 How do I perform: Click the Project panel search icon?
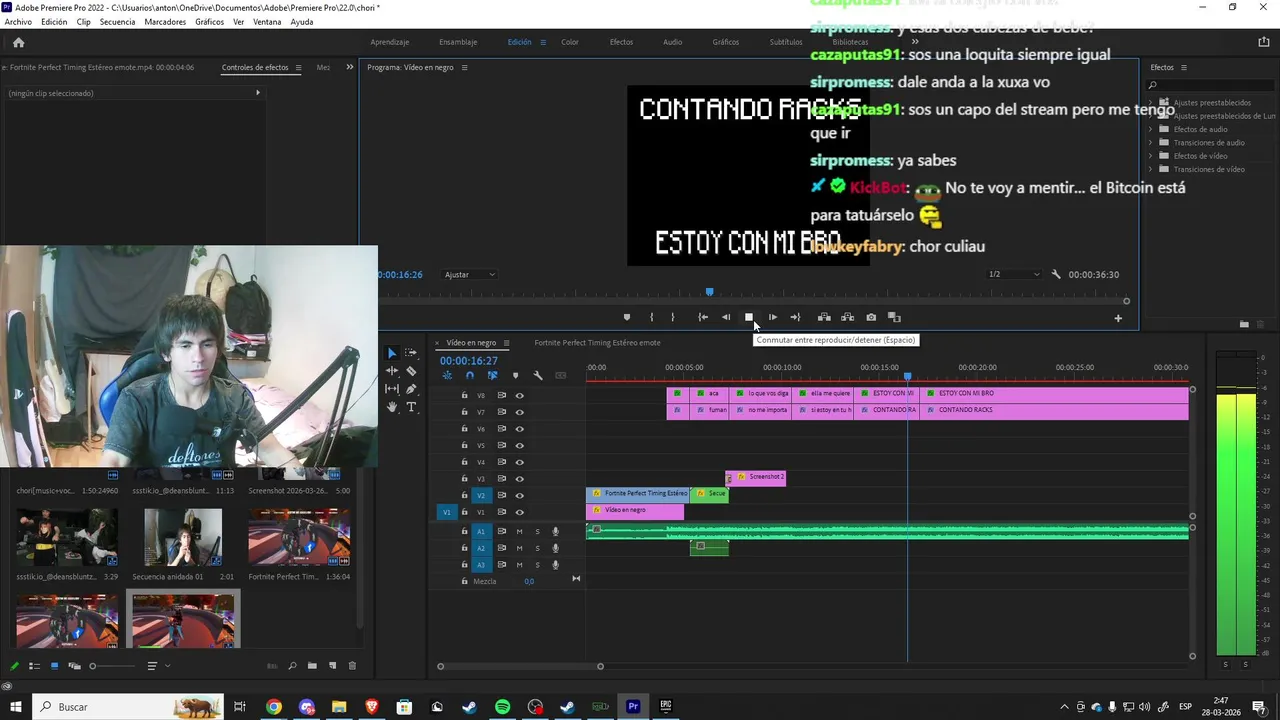pos(292,666)
